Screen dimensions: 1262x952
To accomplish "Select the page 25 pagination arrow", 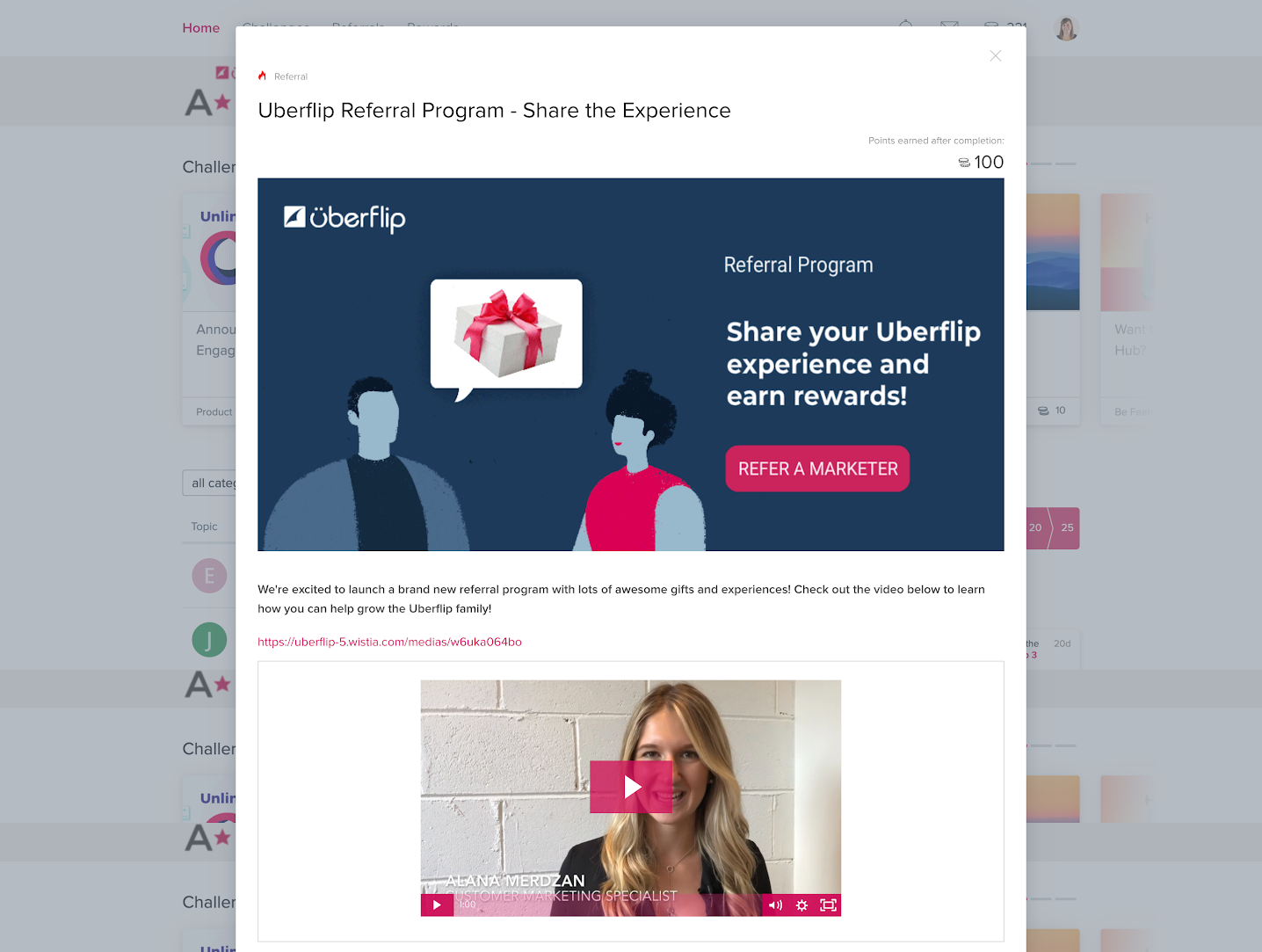I will tap(1066, 527).
